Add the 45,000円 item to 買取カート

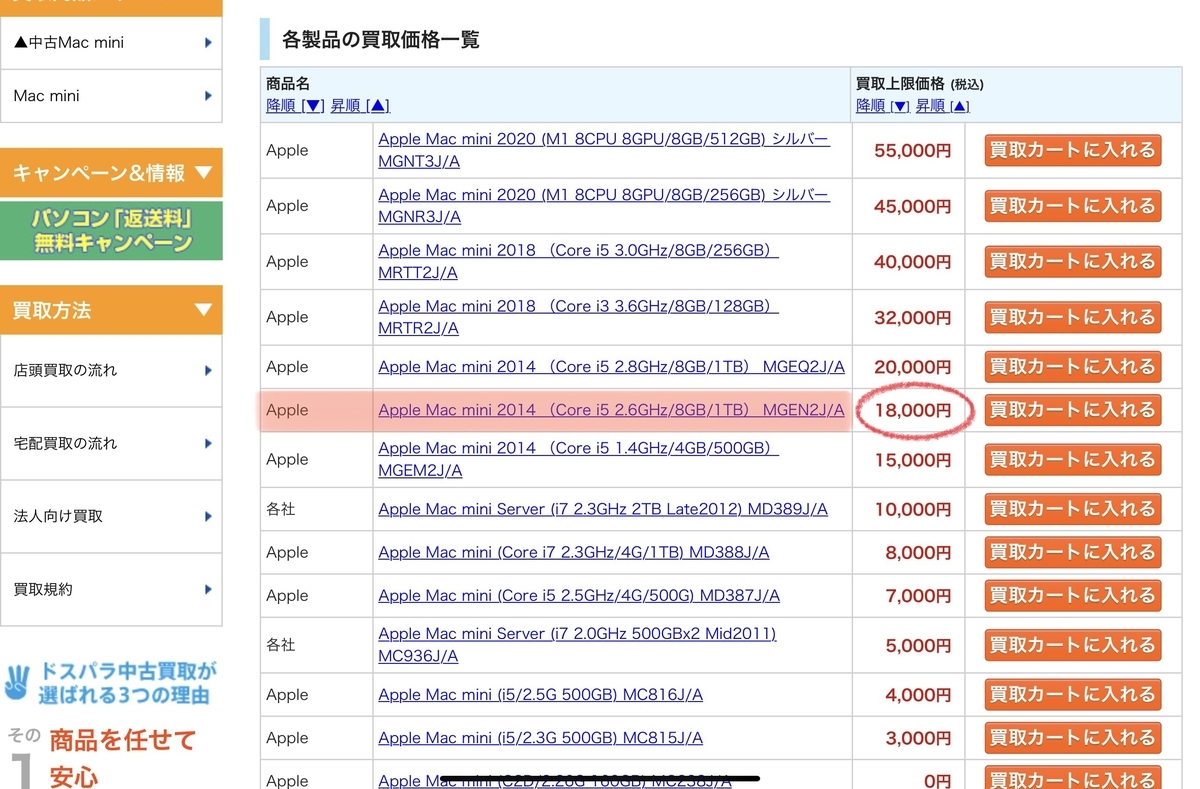pos(1072,205)
